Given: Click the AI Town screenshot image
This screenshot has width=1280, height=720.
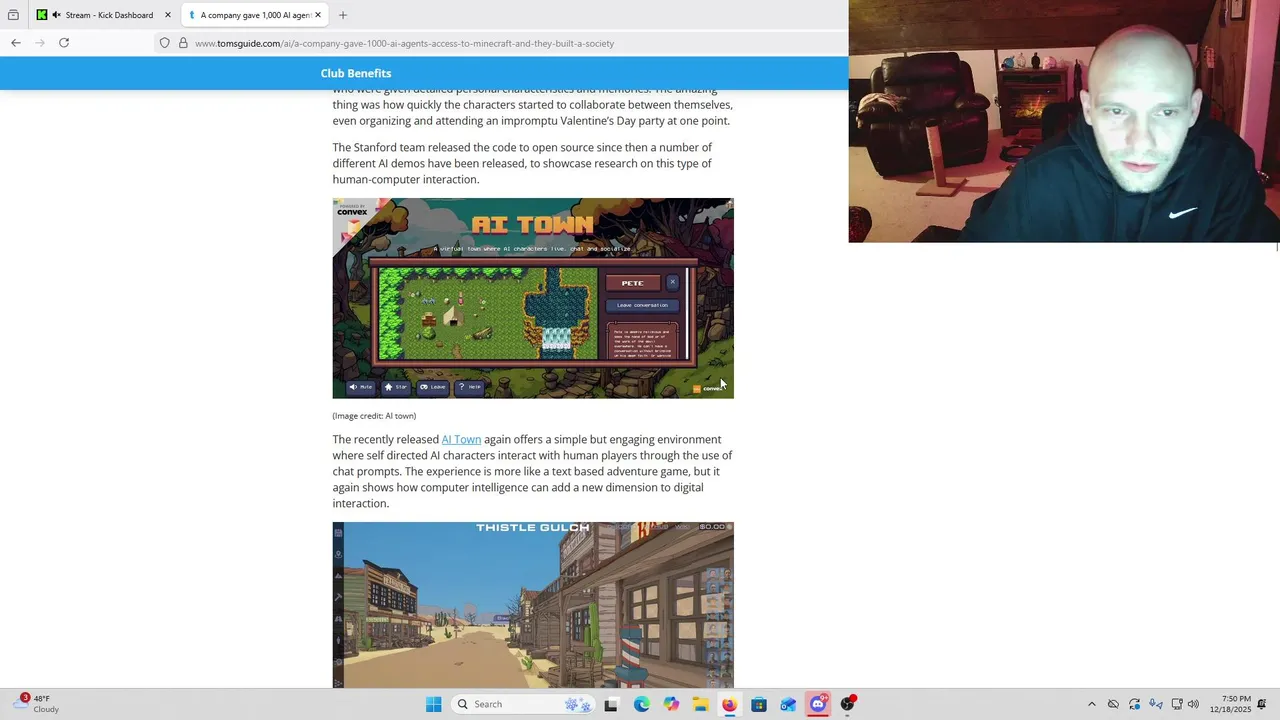Looking at the screenshot, I should click(533, 298).
